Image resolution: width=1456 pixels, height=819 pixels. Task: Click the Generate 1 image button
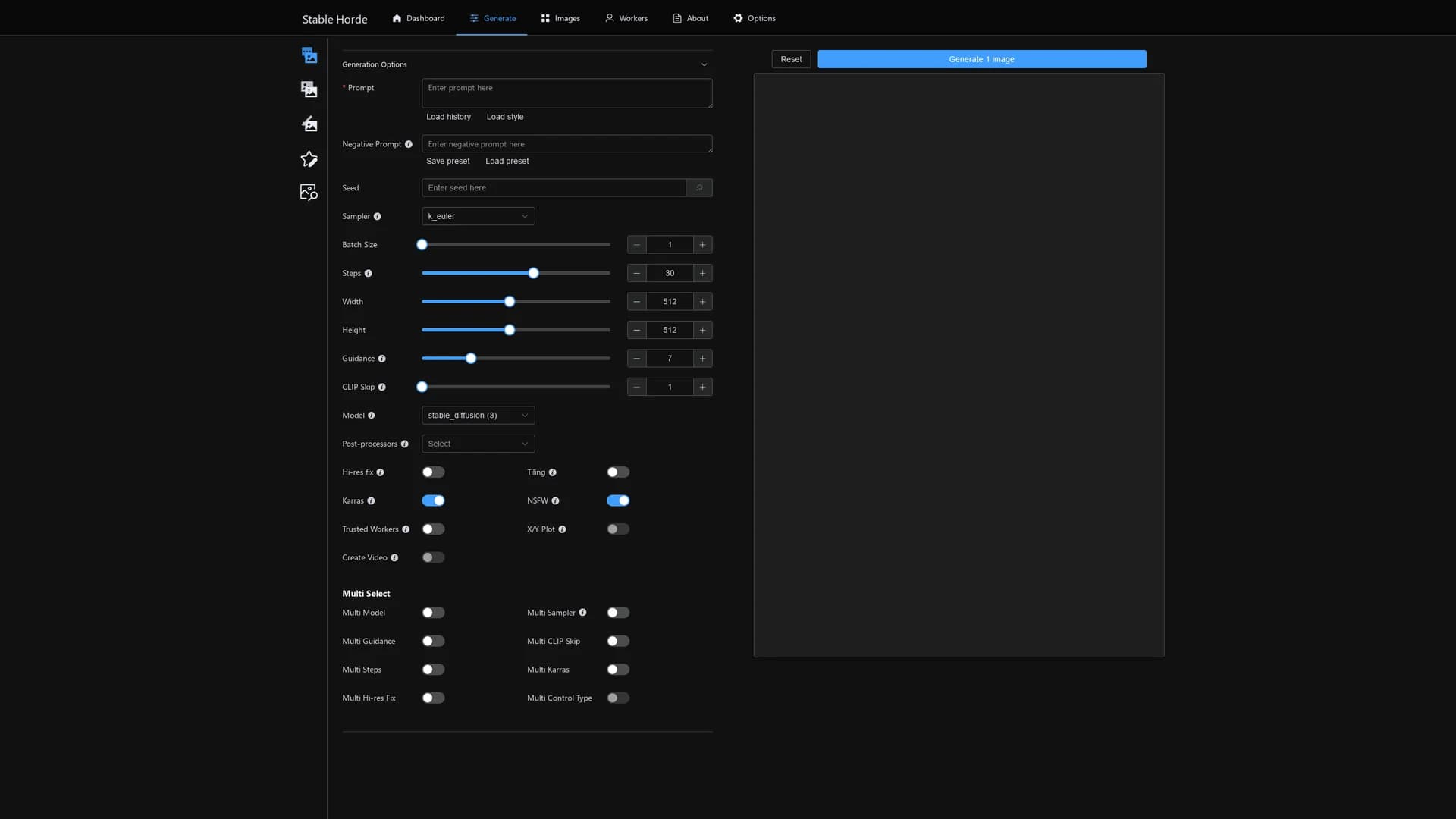coord(981,59)
